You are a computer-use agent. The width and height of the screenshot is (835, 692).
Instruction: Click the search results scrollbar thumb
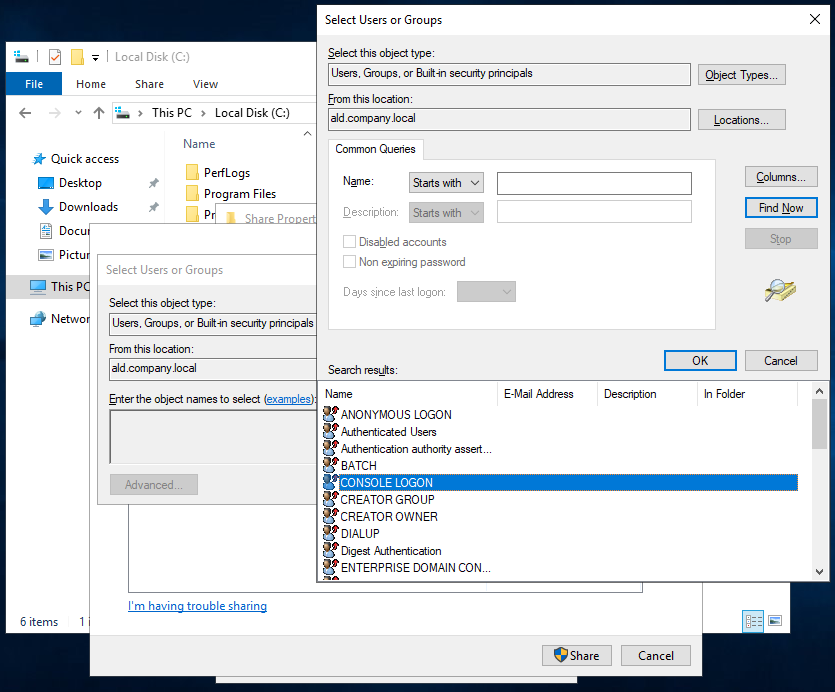pyautogui.click(x=819, y=424)
